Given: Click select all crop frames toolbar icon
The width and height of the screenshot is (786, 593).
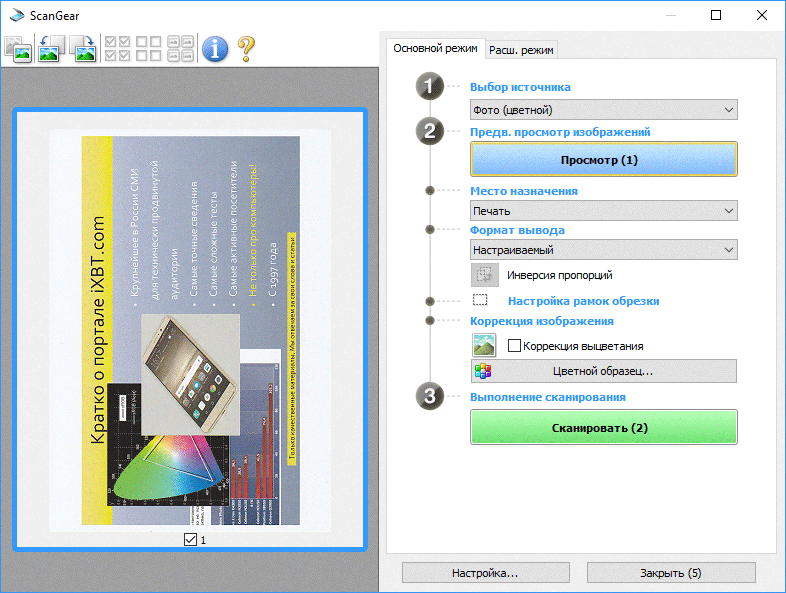Looking at the screenshot, I should coord(180,49).
